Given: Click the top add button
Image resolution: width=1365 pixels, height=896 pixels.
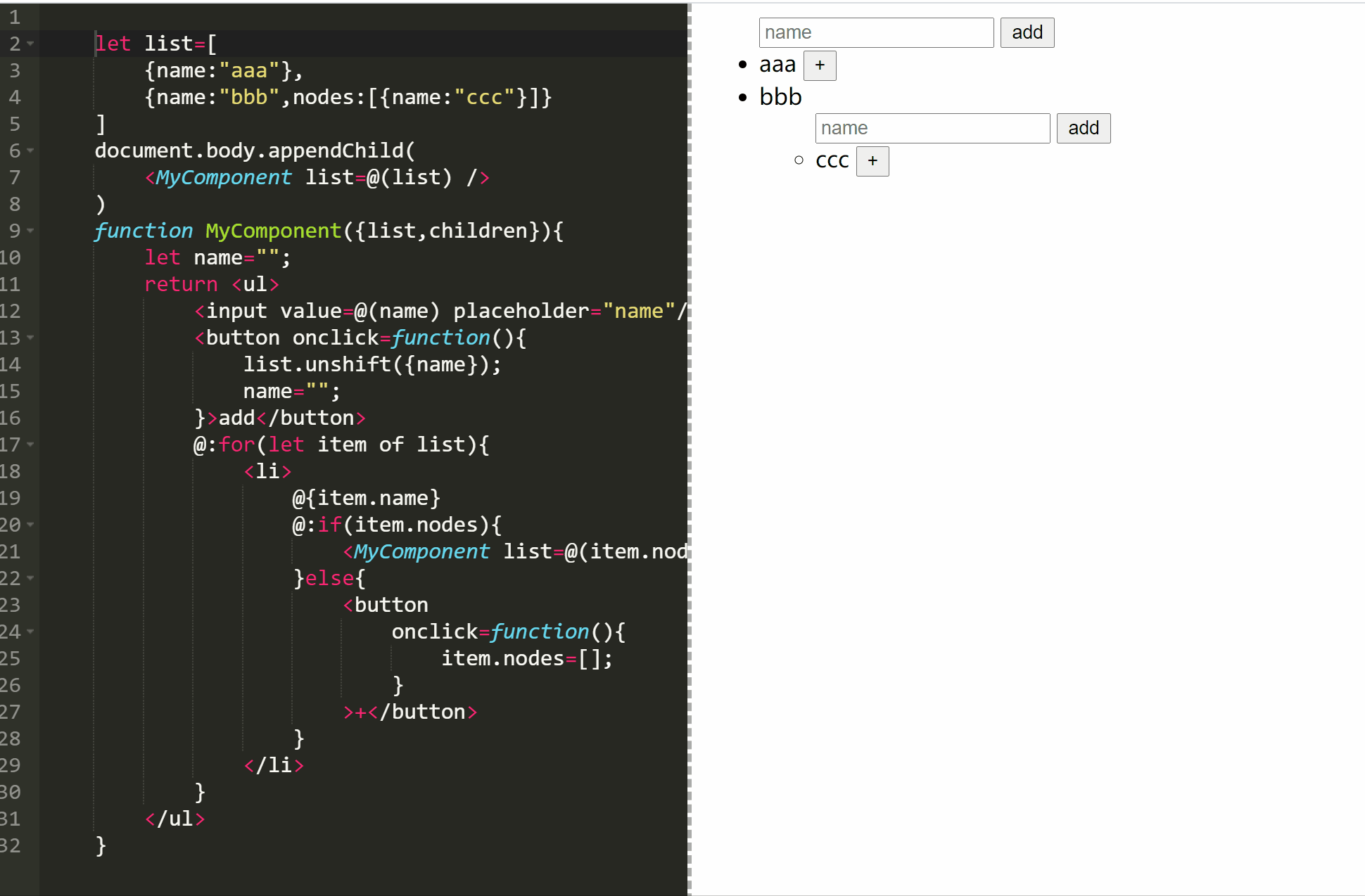Looking at the screenshot, I should (x=1027, y=32).
